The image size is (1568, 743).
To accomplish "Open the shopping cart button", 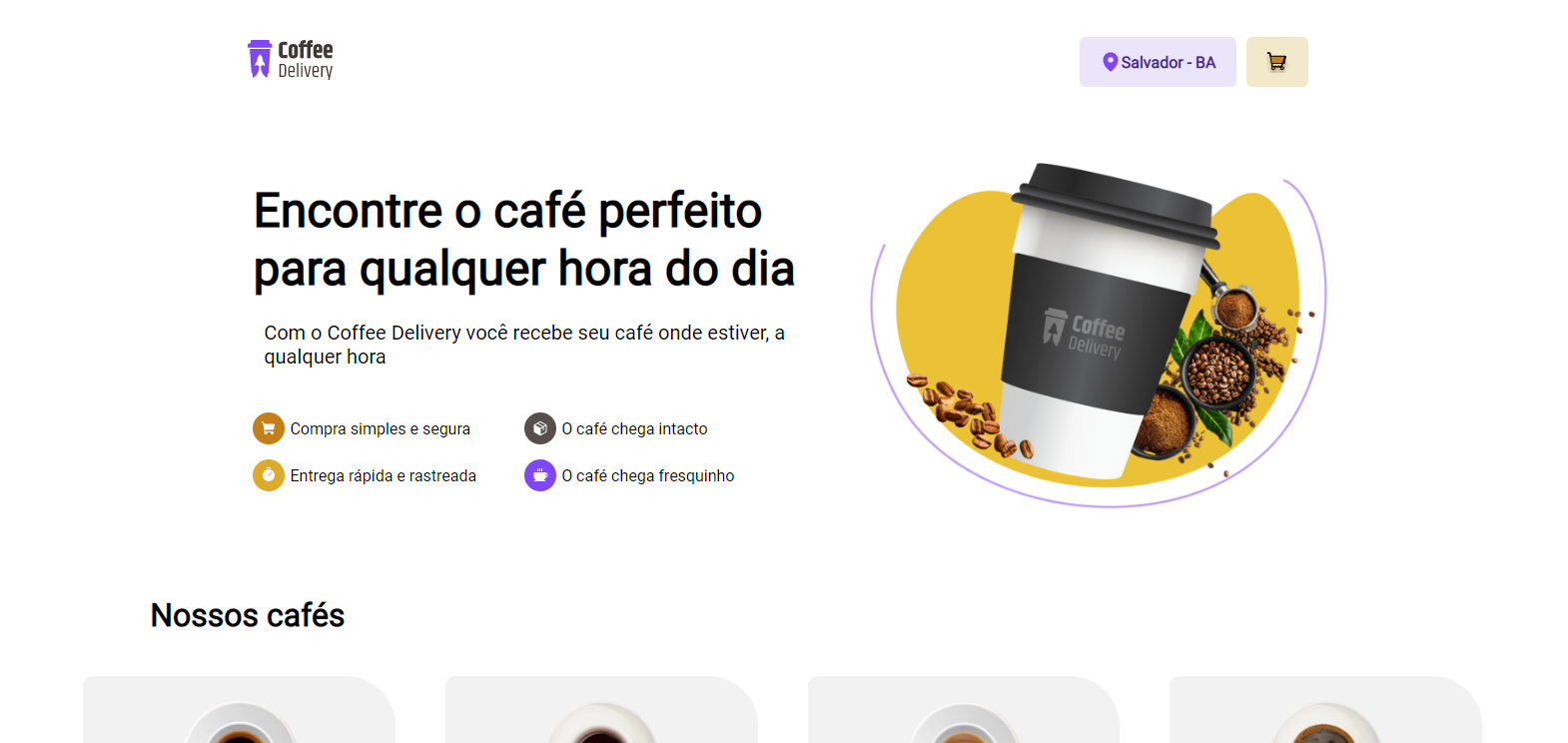I will (x=1276, y=62).
